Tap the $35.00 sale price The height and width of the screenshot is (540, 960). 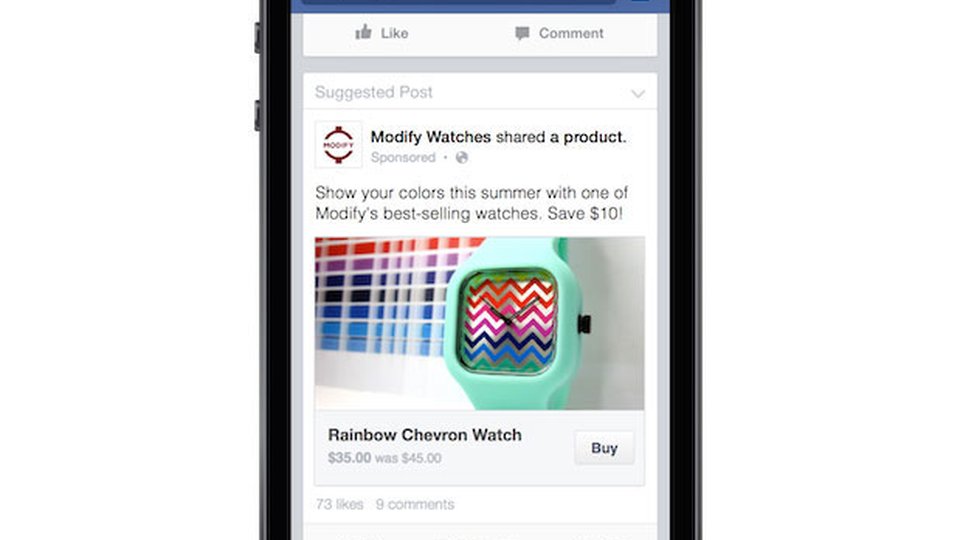(x=350, y=458)
